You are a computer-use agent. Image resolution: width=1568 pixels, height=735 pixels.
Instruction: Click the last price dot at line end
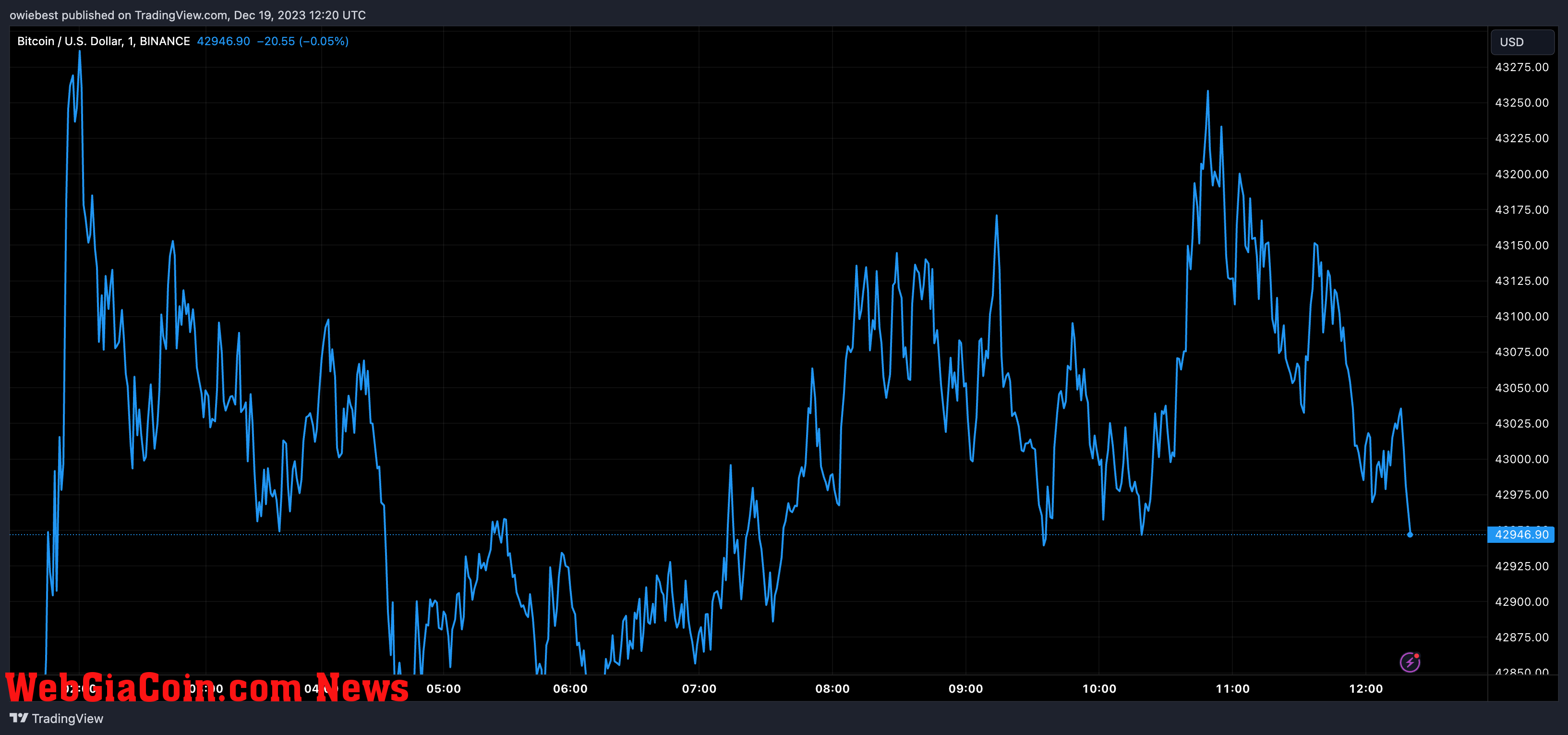[1410, 535]
